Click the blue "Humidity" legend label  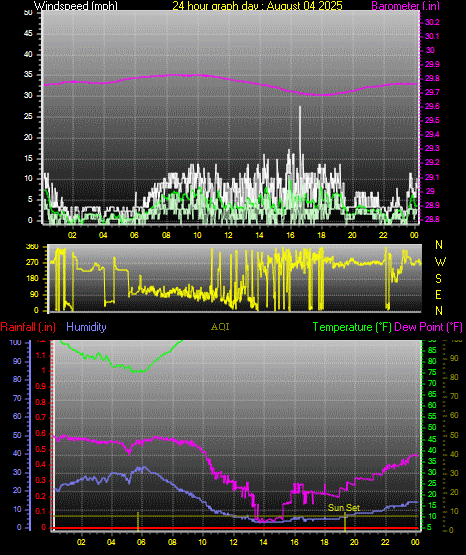pyautogui.click(x=86, y=327)
